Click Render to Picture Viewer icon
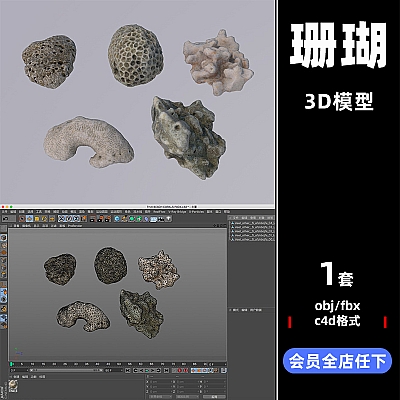 coord(100,219)
